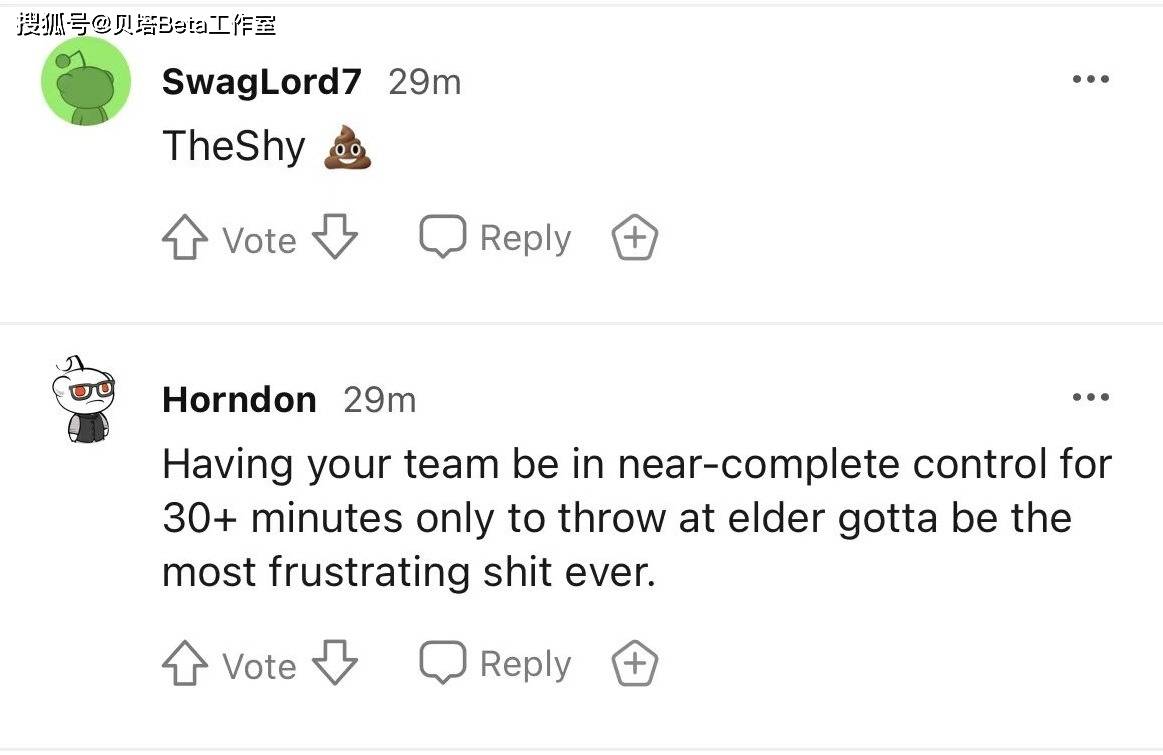The image size is (1163, 755).
Task: Upvote SwagLord7's TheShy comment
Action: (185, 237)
